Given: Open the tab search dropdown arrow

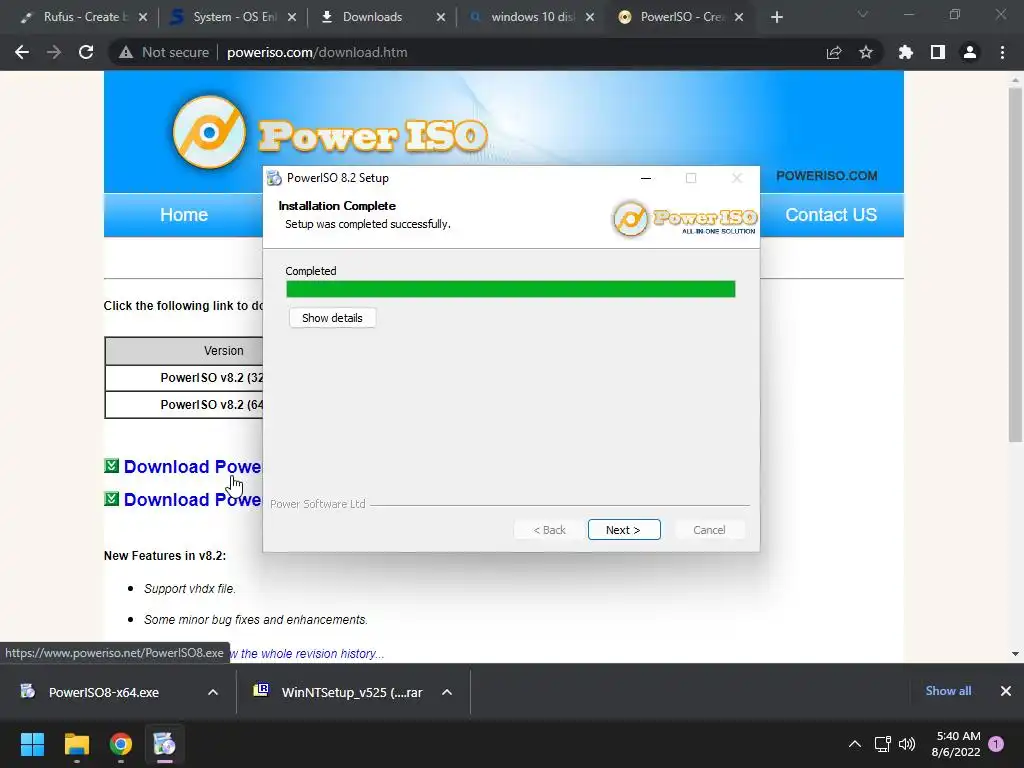Looking at the screenshot, I should 863,14.
